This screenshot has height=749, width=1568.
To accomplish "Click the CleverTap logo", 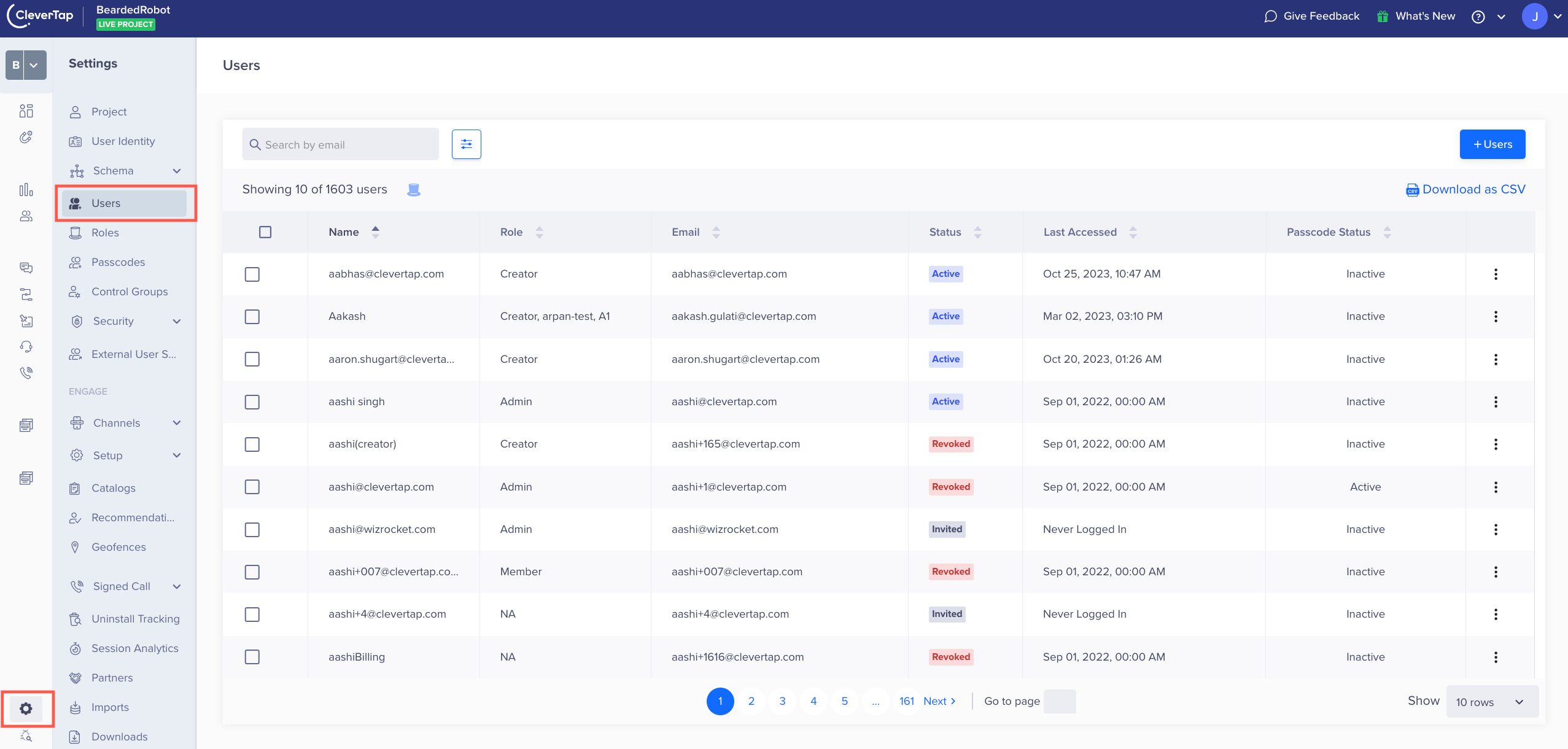I will click(41, 16).
